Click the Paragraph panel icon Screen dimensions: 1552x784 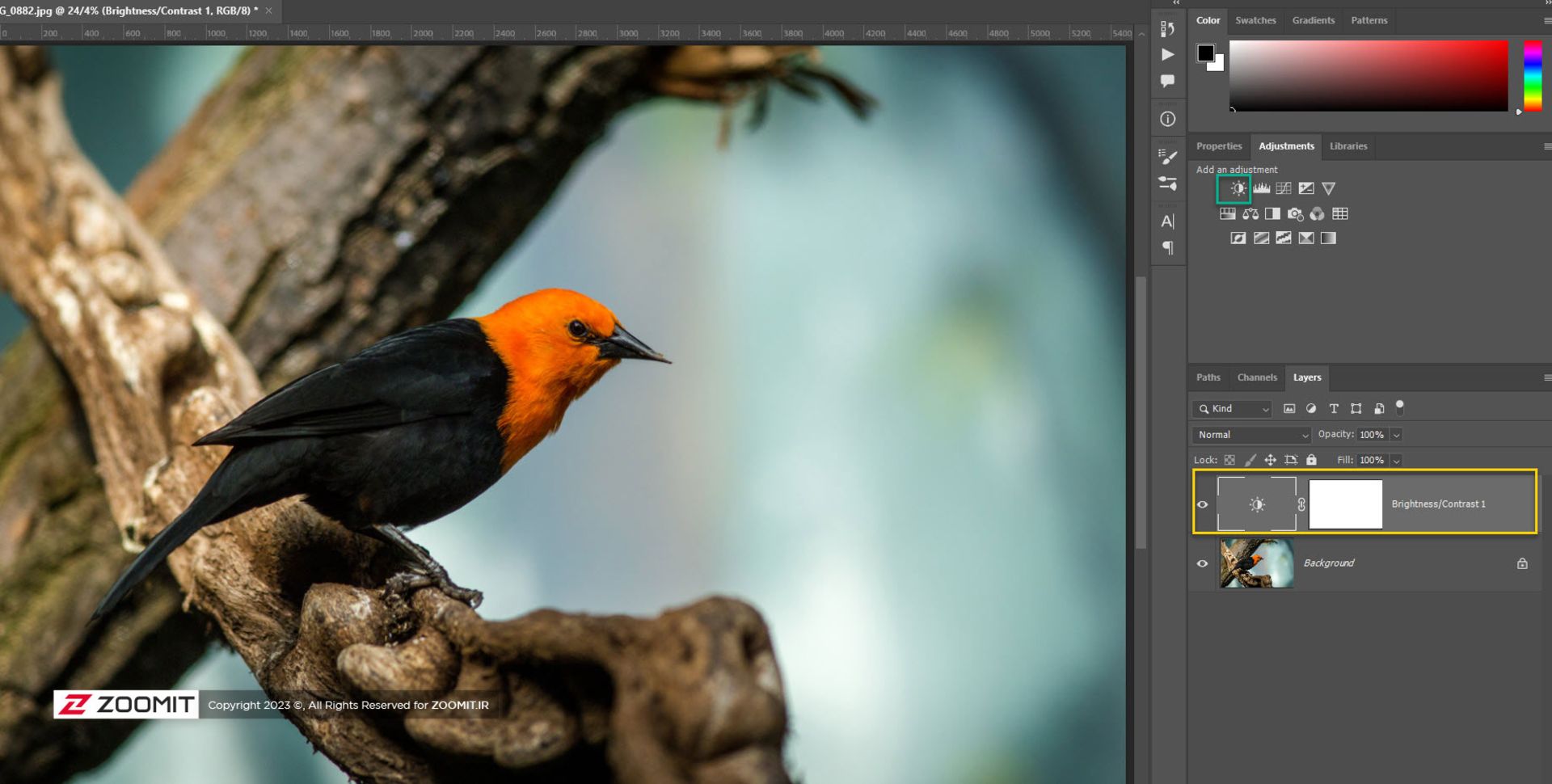click(x=1167, y=248)
